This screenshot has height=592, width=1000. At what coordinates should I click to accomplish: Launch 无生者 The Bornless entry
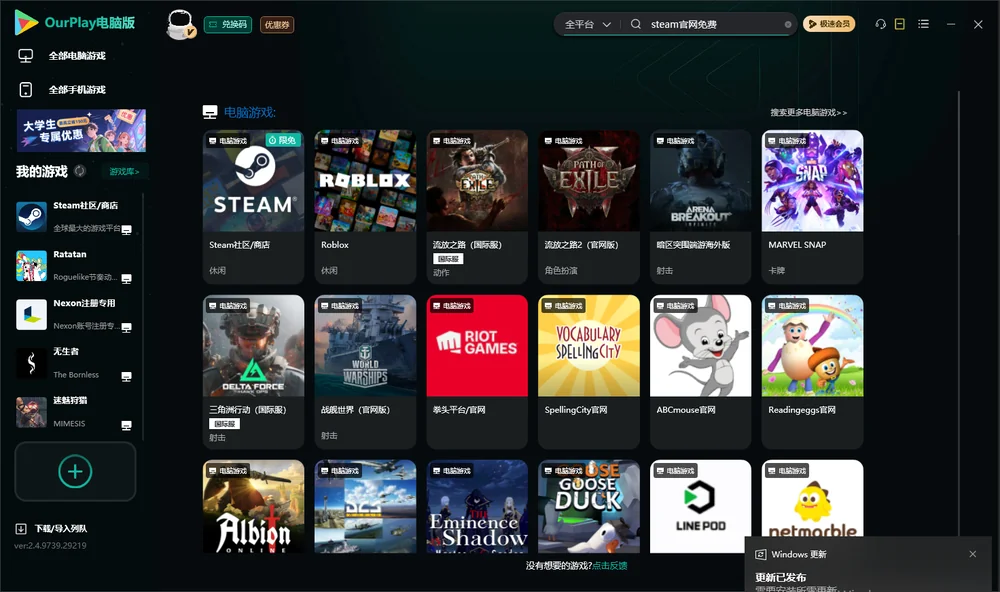[75, 363]
